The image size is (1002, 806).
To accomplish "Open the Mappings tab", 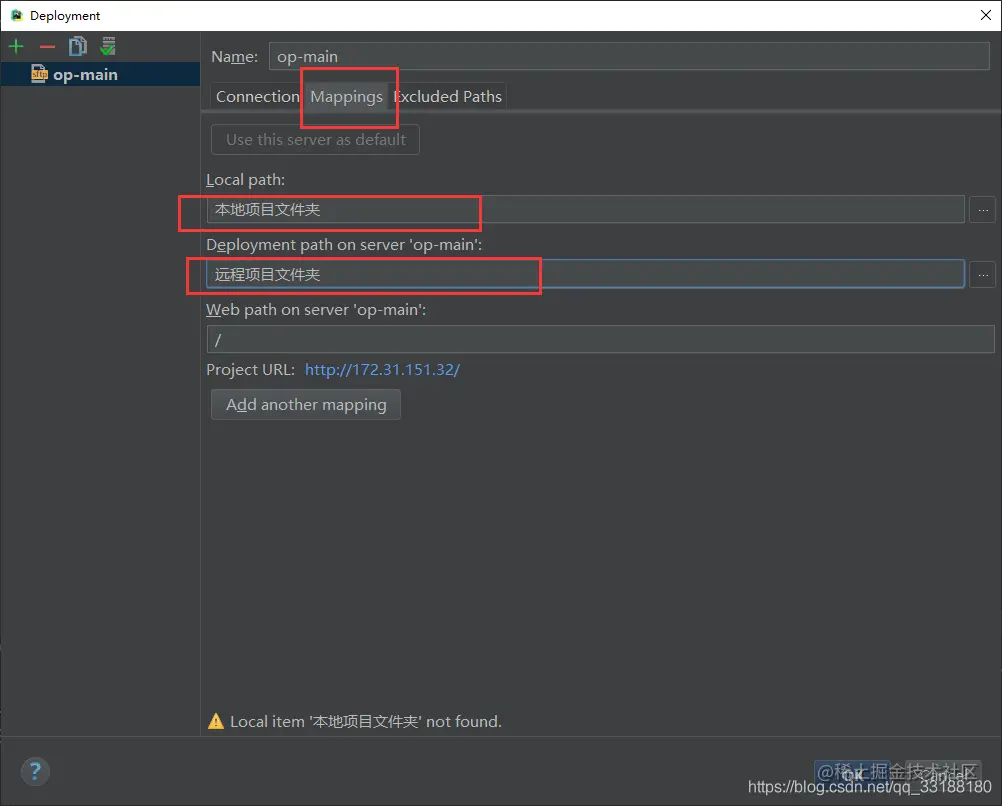I will click(x=346, y=97).
